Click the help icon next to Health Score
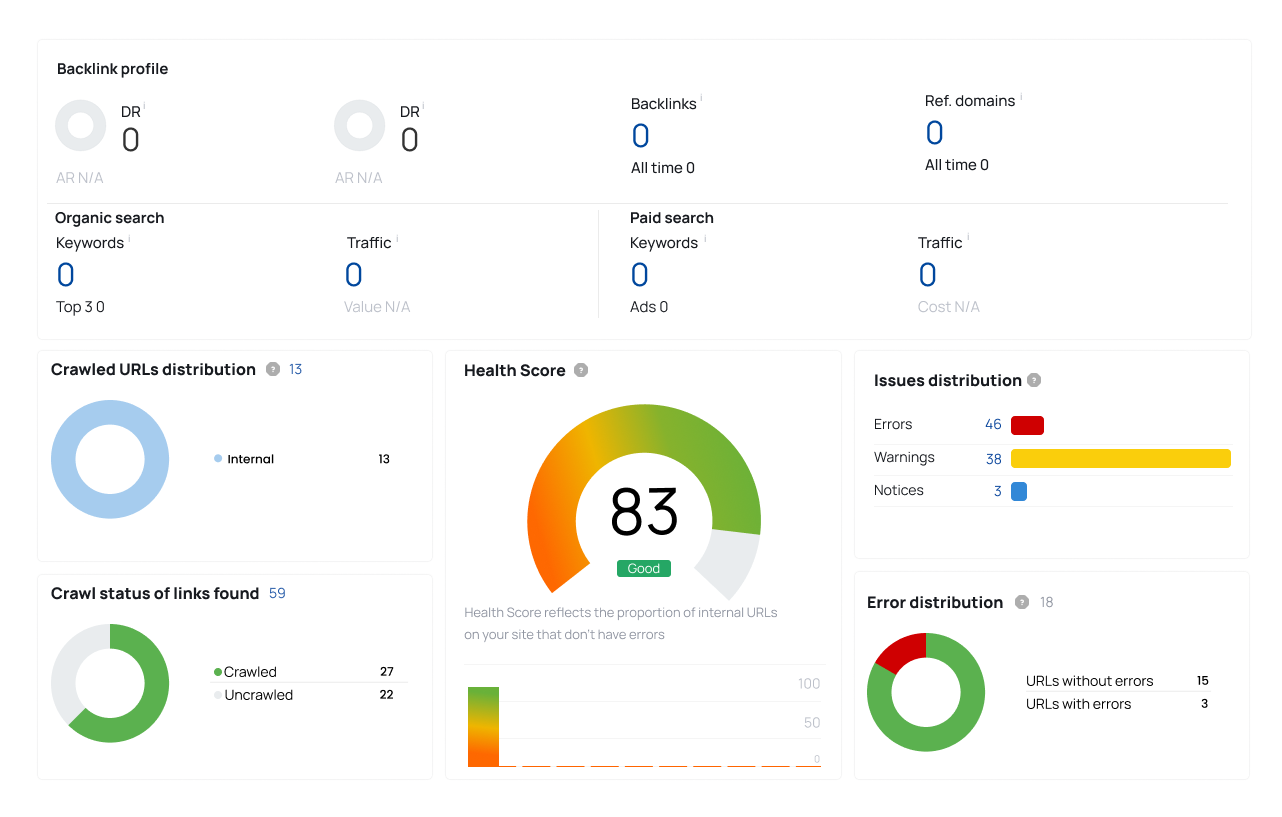Image resolution: width=1282 pixels, height=817 pixels. (581, 370)
